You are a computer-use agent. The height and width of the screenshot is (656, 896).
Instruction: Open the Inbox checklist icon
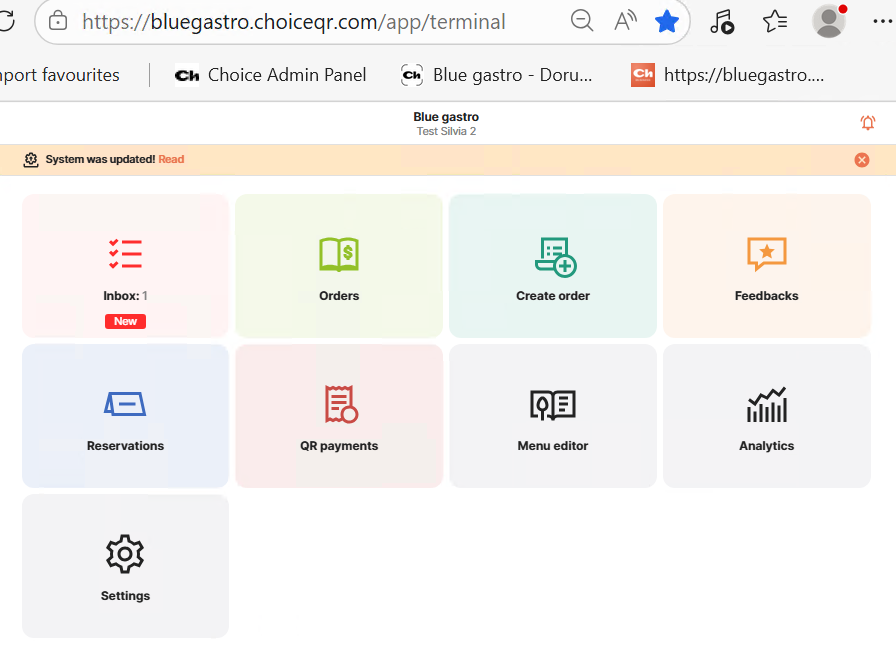coord(125,254)
